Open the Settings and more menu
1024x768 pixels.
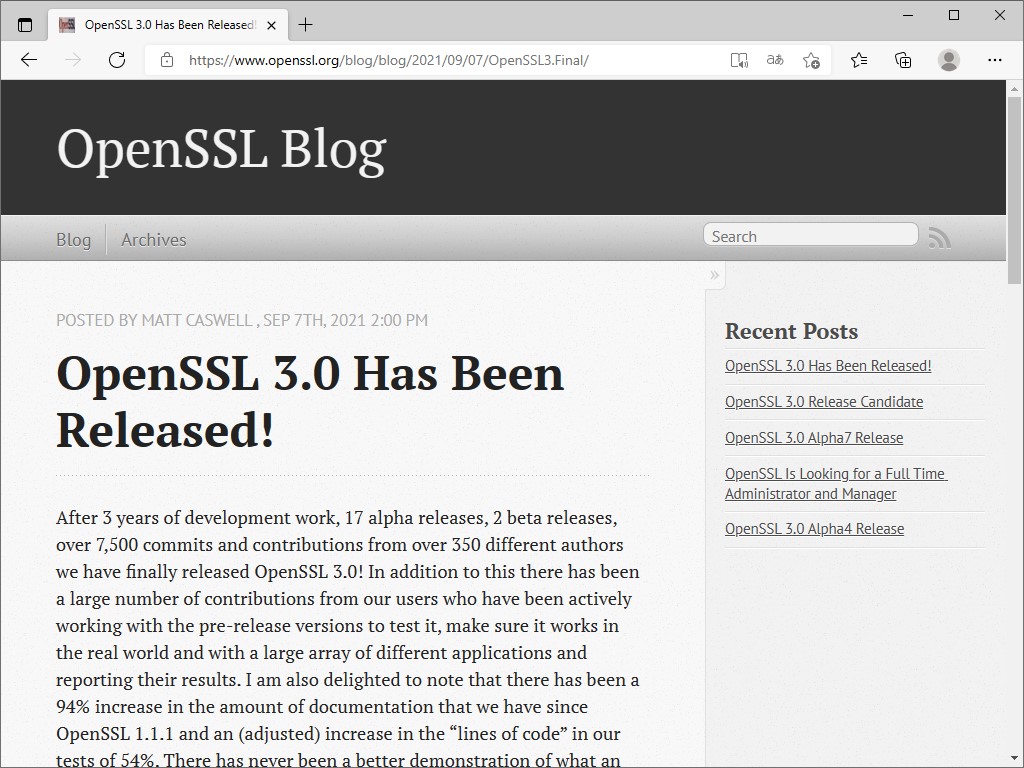(995, 60)
